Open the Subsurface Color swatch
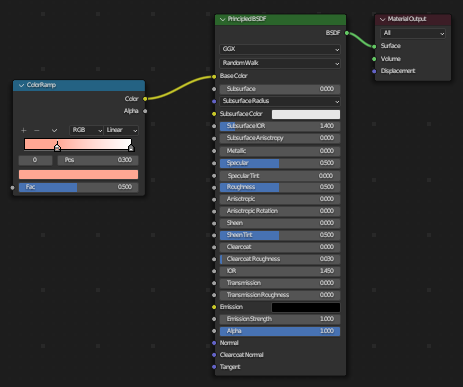This screenshot has height=387, width=463. tap(306, 114)
